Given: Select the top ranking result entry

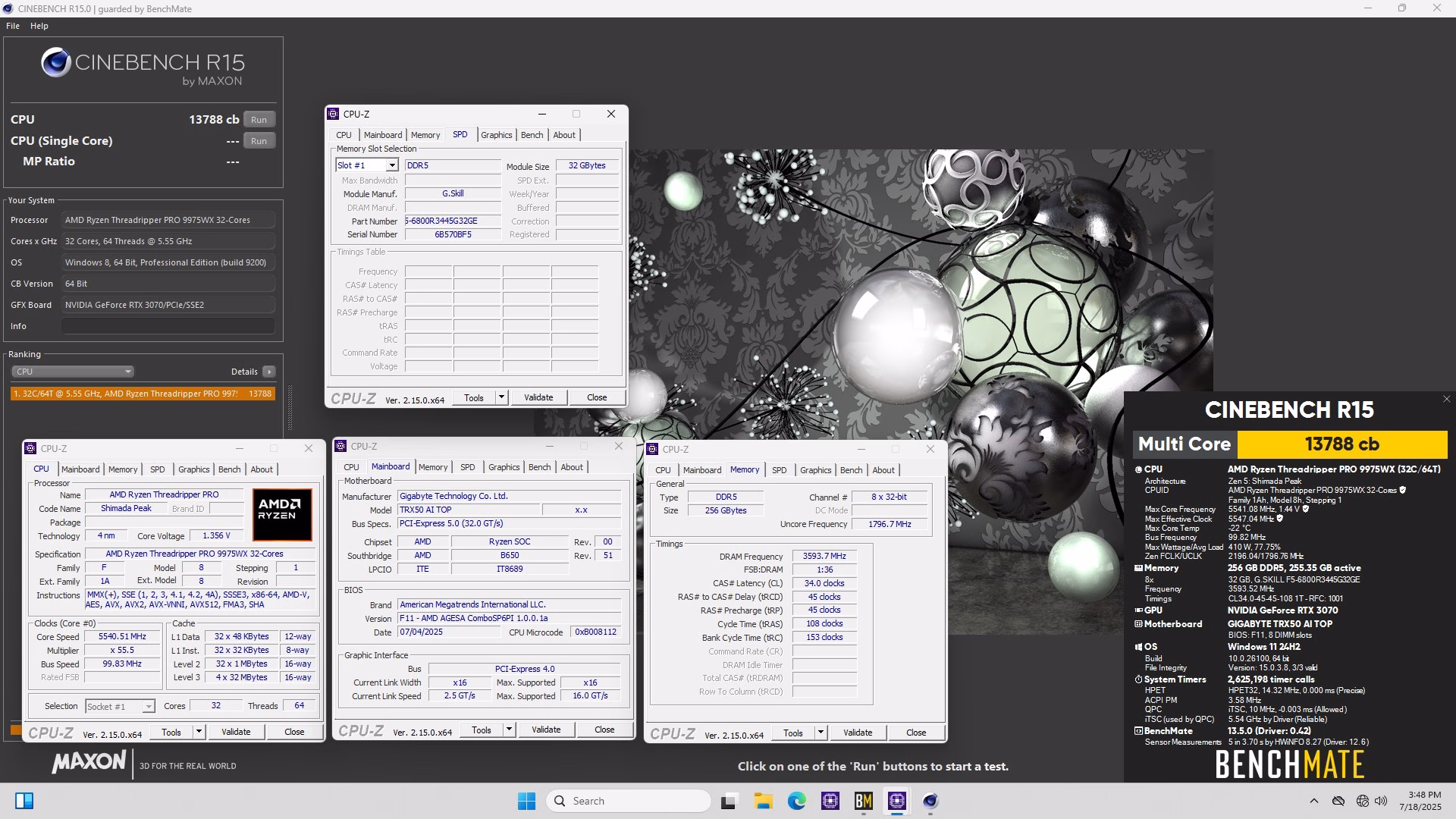Looking at the screenshot, I should click(x=143, y=394).
